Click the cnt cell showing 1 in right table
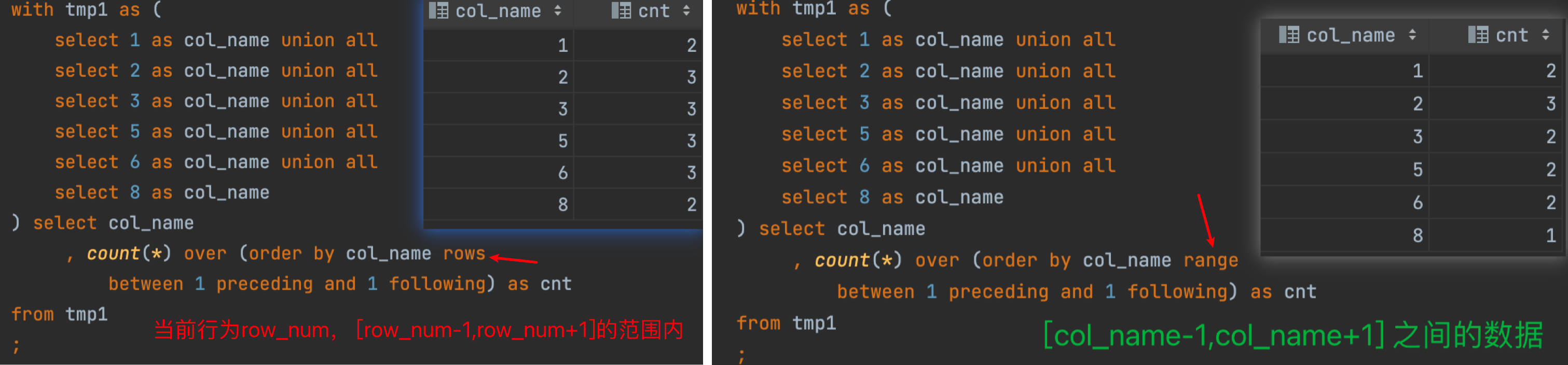Viewport: 1568px width, 365px height. [x=1550, y=235]
